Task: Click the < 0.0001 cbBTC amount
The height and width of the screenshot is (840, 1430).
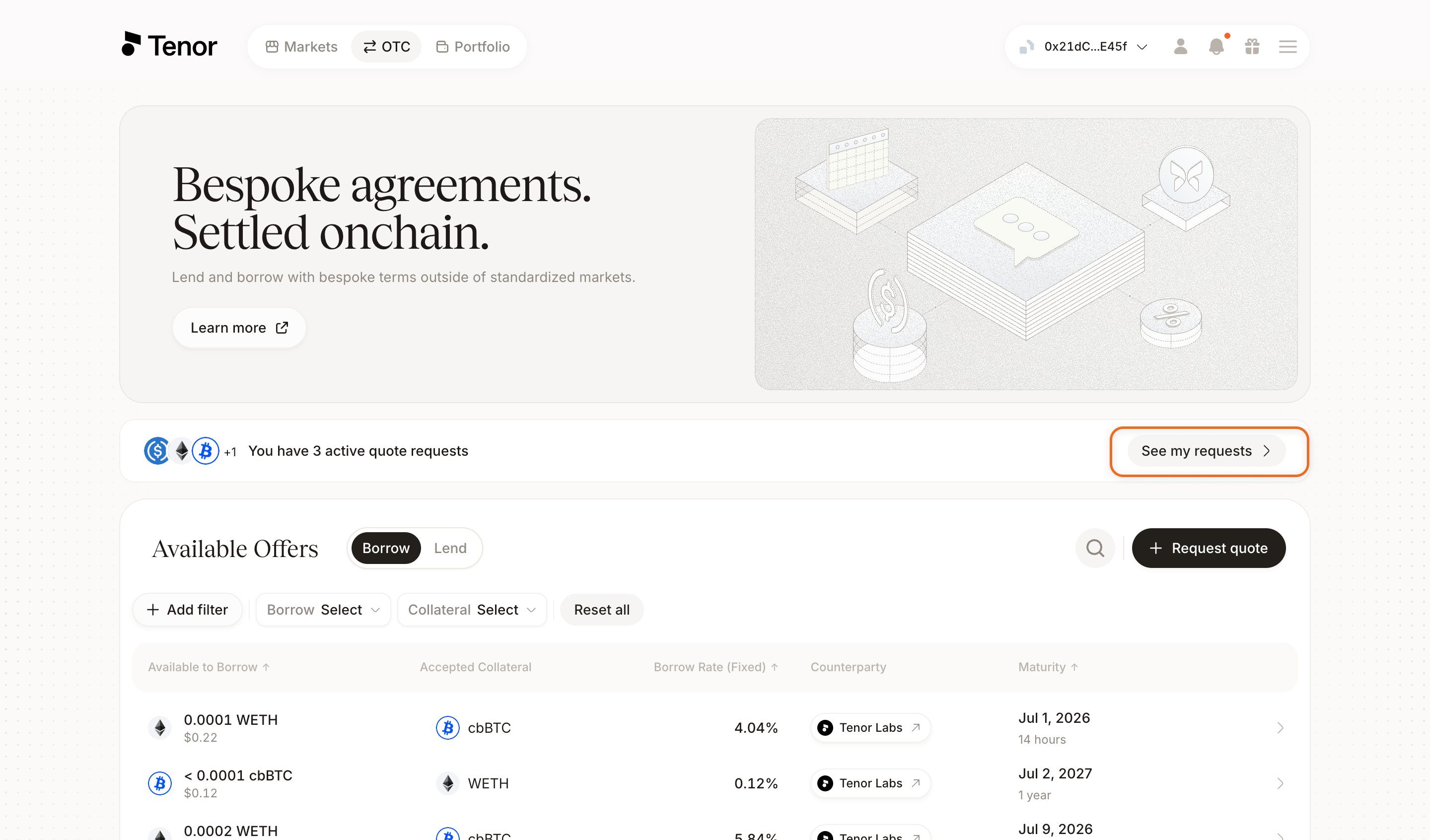Action: tap(238, 775)
